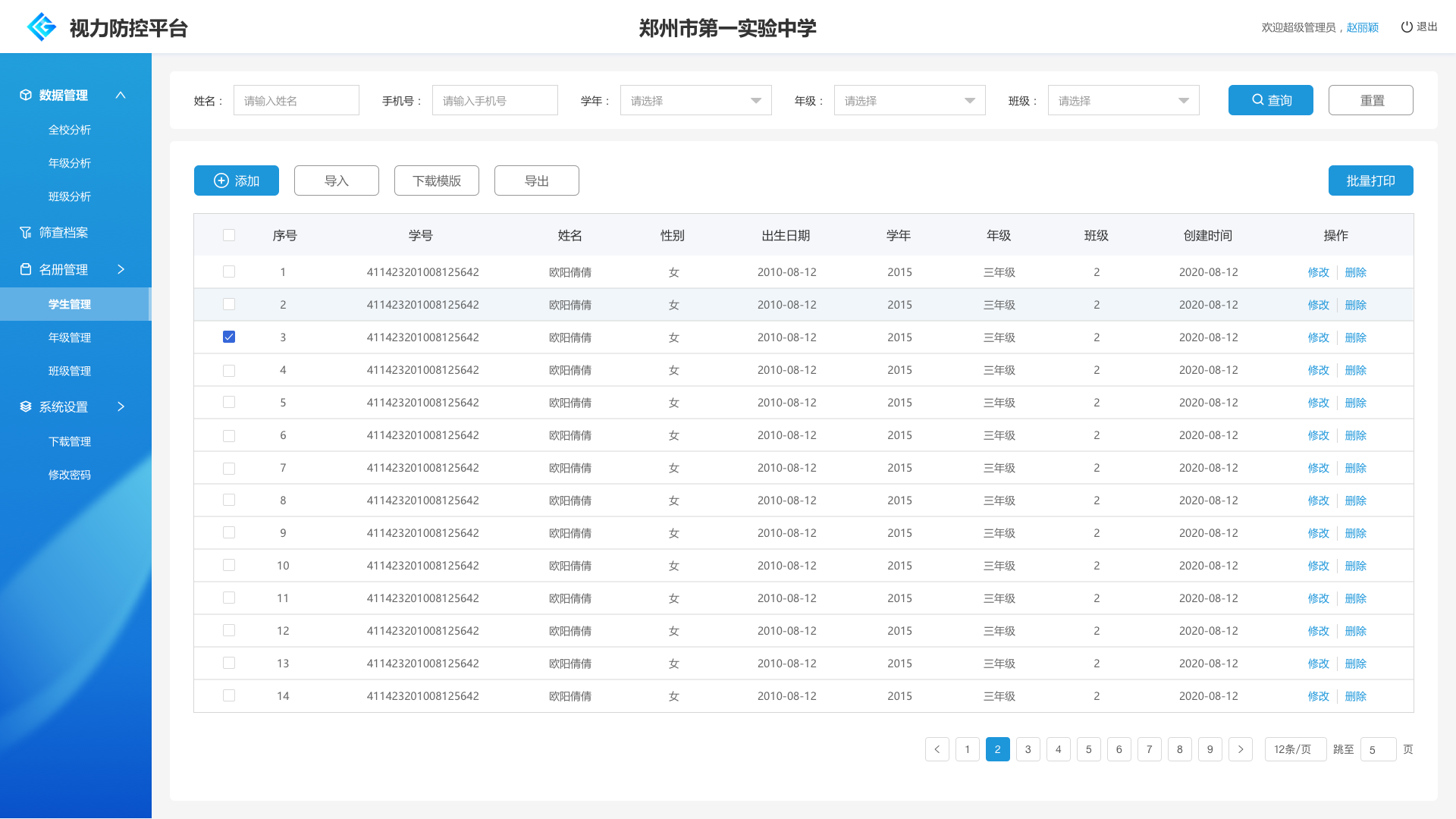1456x819 pixels.
Task: Go to page 6
Action: pos(1119,749)
